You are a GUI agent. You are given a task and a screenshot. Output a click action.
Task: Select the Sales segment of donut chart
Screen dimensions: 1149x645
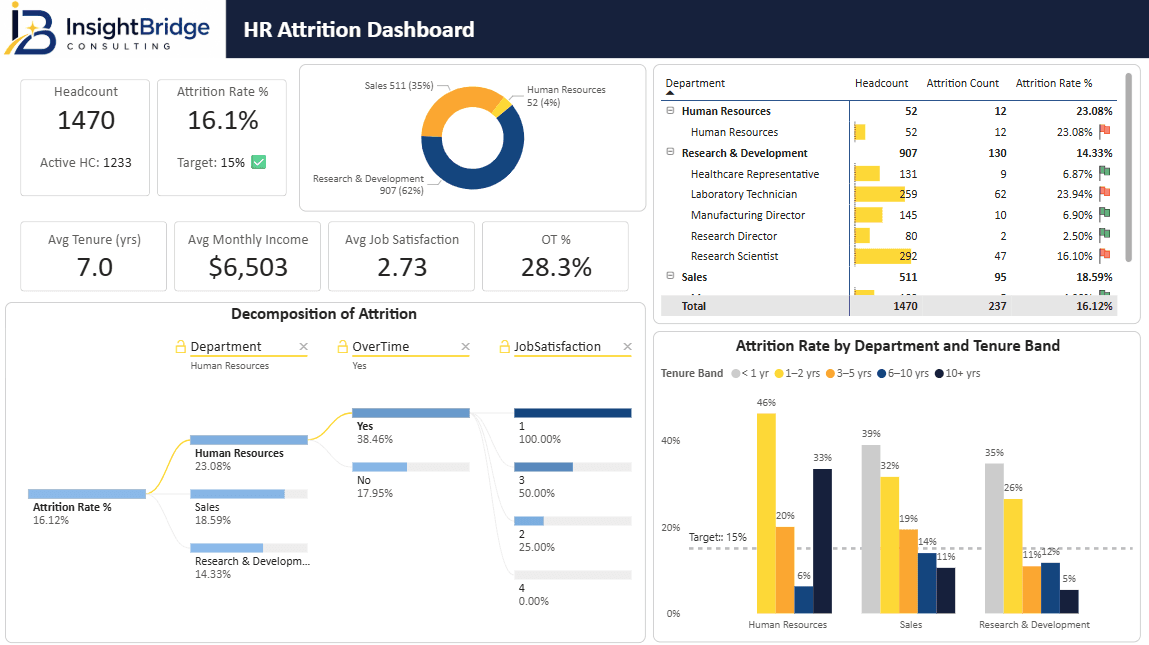coord(454,100)
